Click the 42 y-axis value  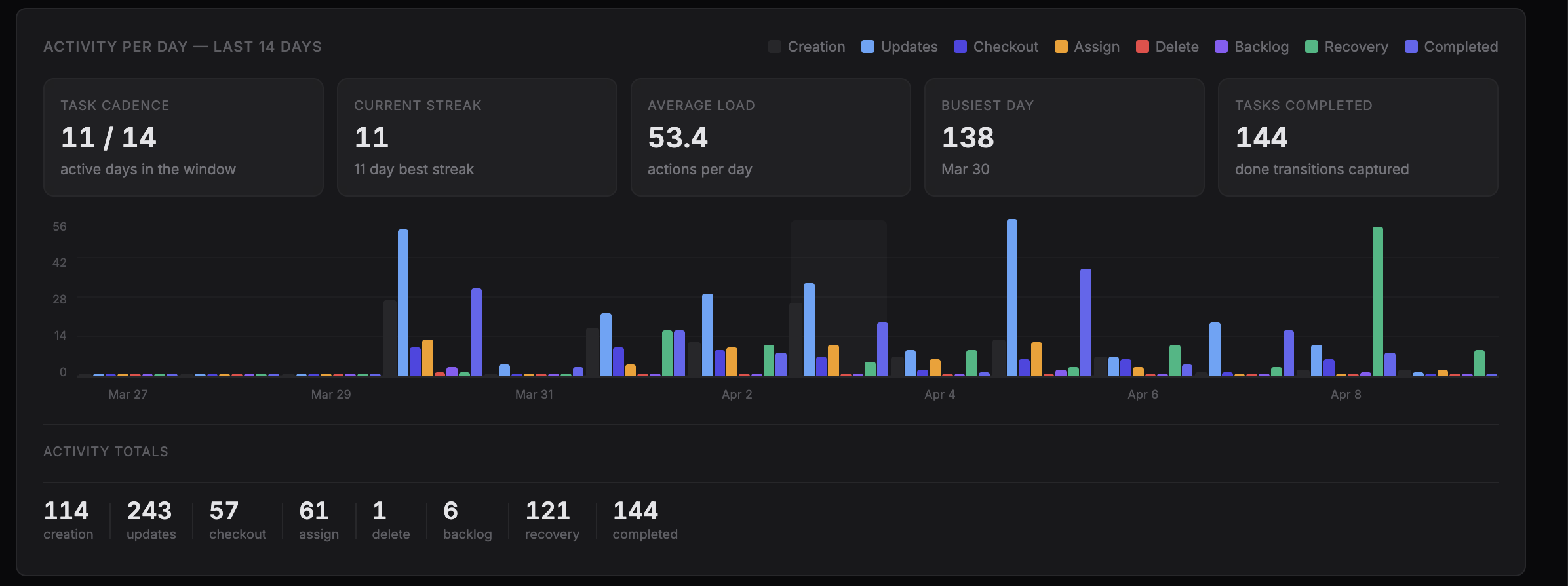click(x=60, y=262)
